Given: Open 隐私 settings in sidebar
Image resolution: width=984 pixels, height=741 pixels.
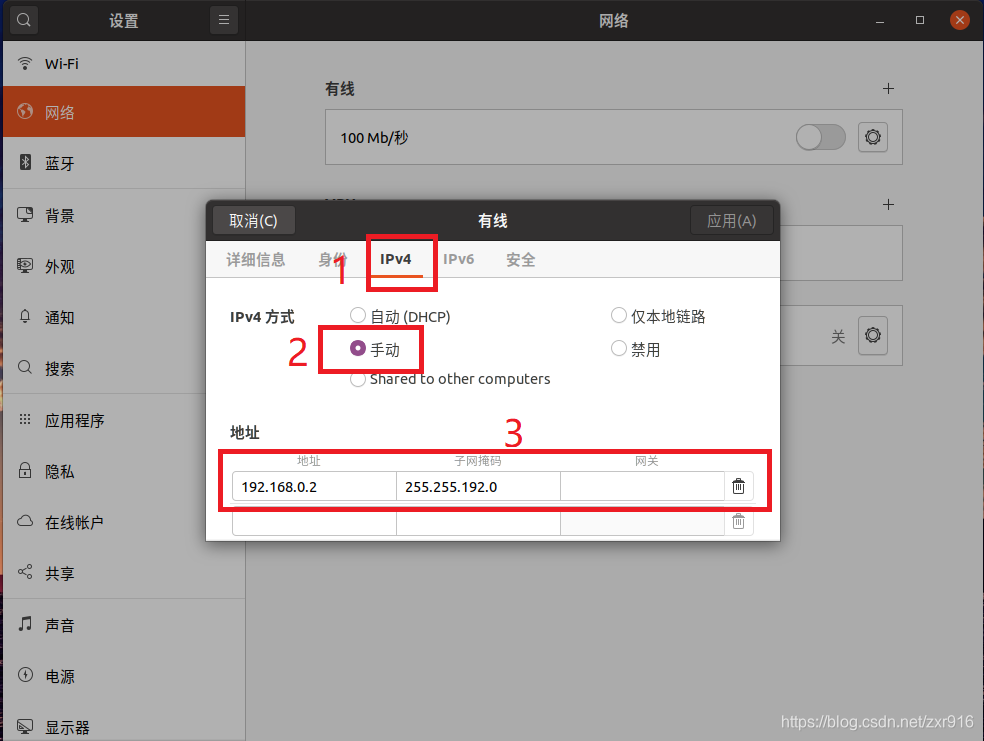Looking at the screenshot, I should (124, 471).
